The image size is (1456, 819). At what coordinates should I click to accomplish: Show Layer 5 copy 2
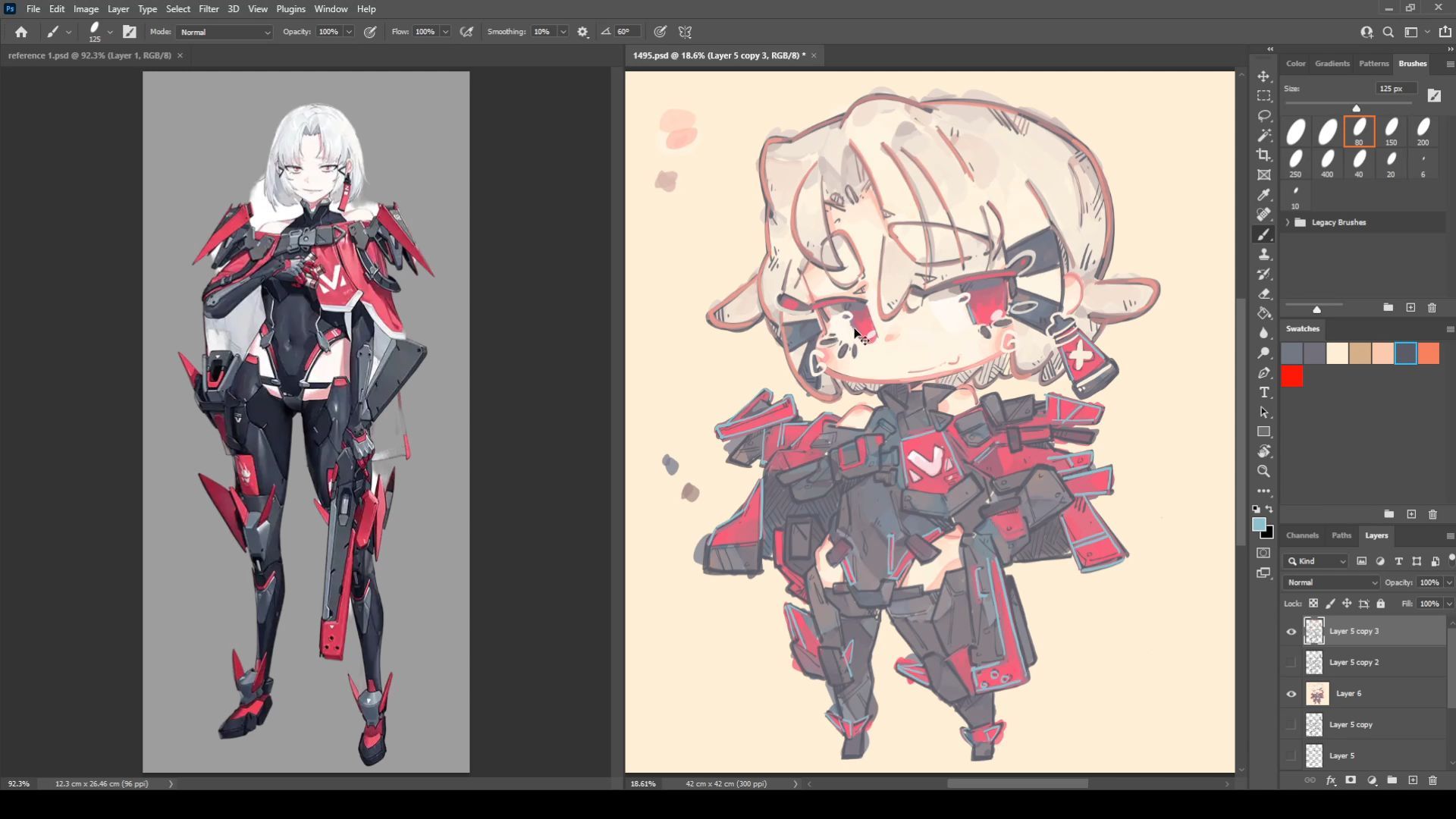(x=1291, y=662)
